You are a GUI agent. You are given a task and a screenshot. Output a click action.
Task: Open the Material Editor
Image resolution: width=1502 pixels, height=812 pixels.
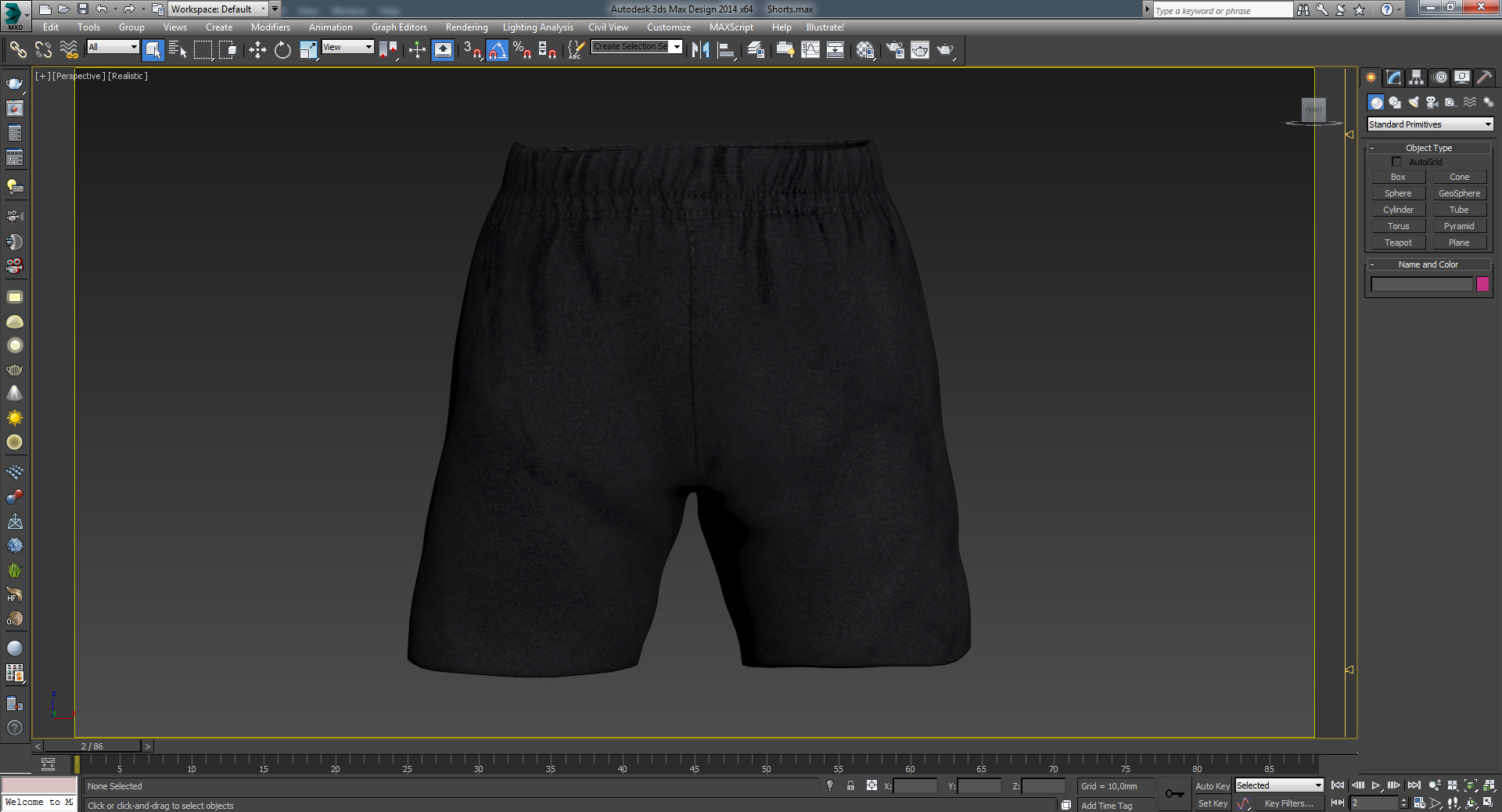tap(866, 50)
